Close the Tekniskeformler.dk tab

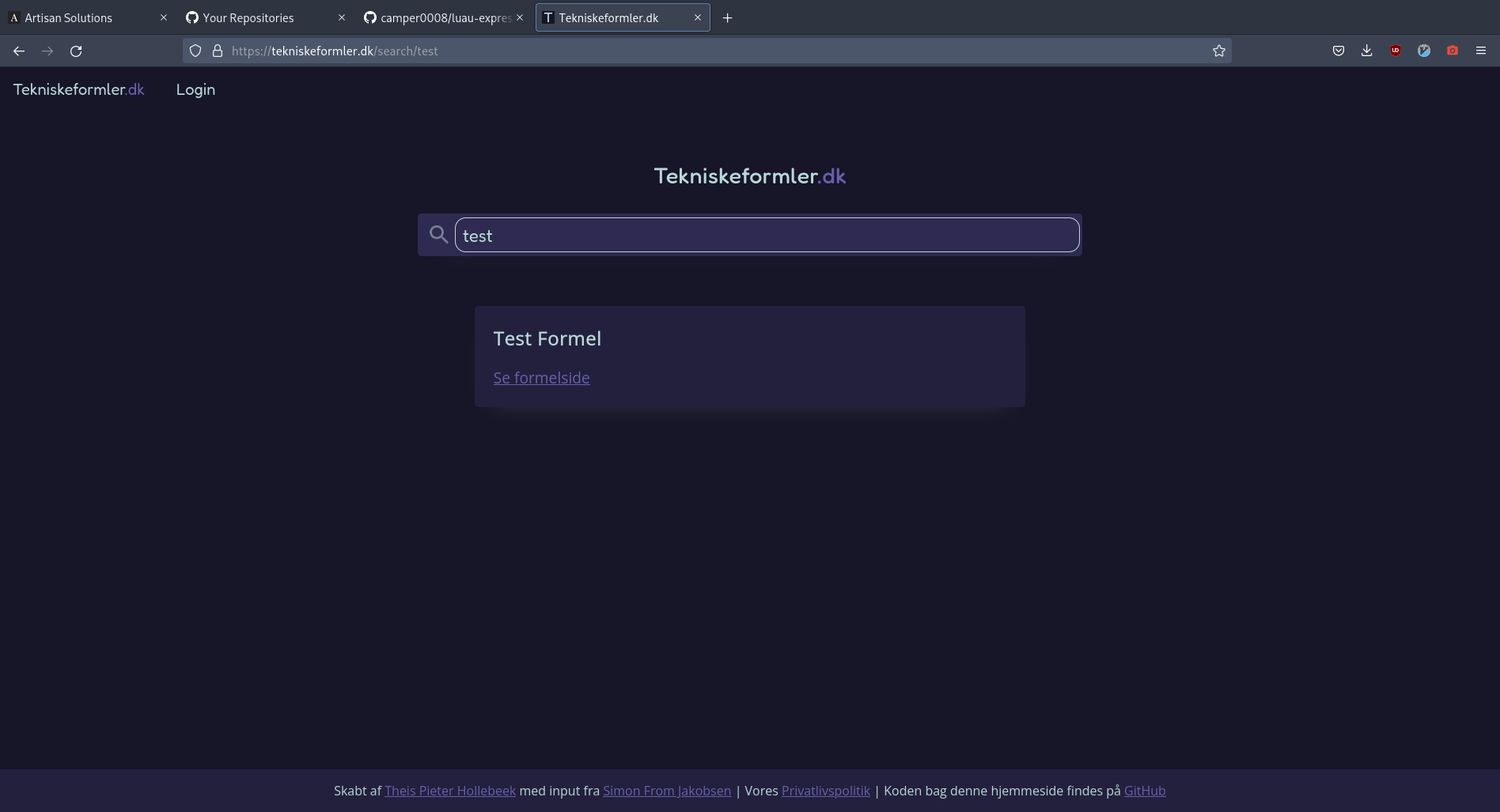697,17
